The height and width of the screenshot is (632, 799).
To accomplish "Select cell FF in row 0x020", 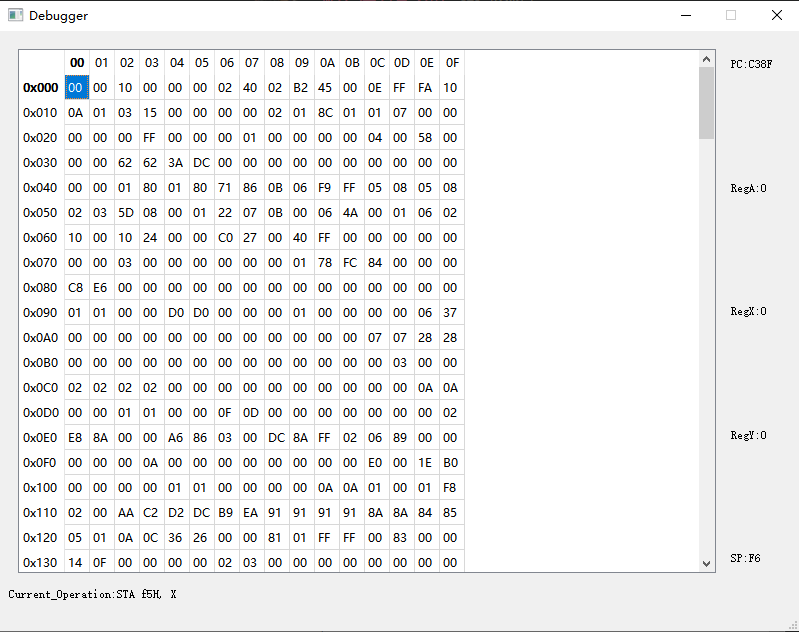I will [152, 138].
